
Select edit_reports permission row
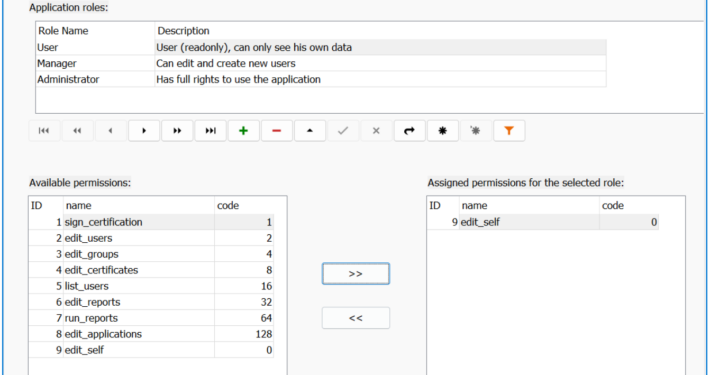tap(151, 302)
